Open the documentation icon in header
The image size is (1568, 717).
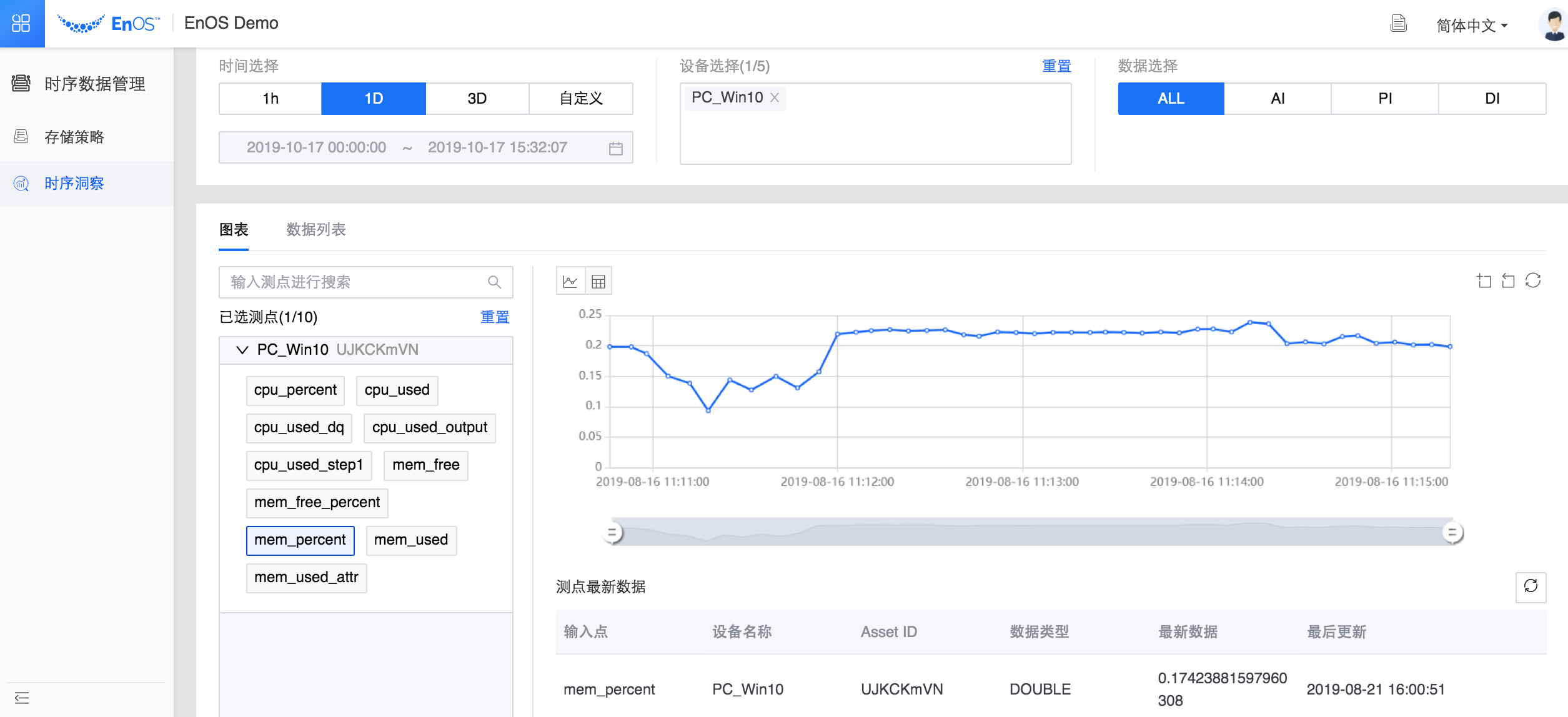point(1398,24)
